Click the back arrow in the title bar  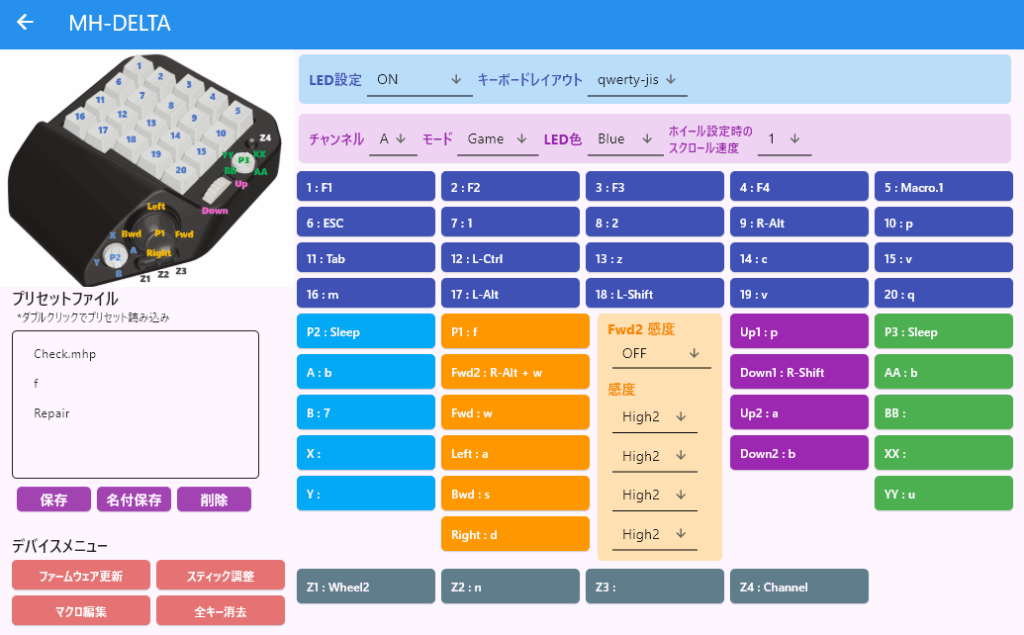(24, 22)
